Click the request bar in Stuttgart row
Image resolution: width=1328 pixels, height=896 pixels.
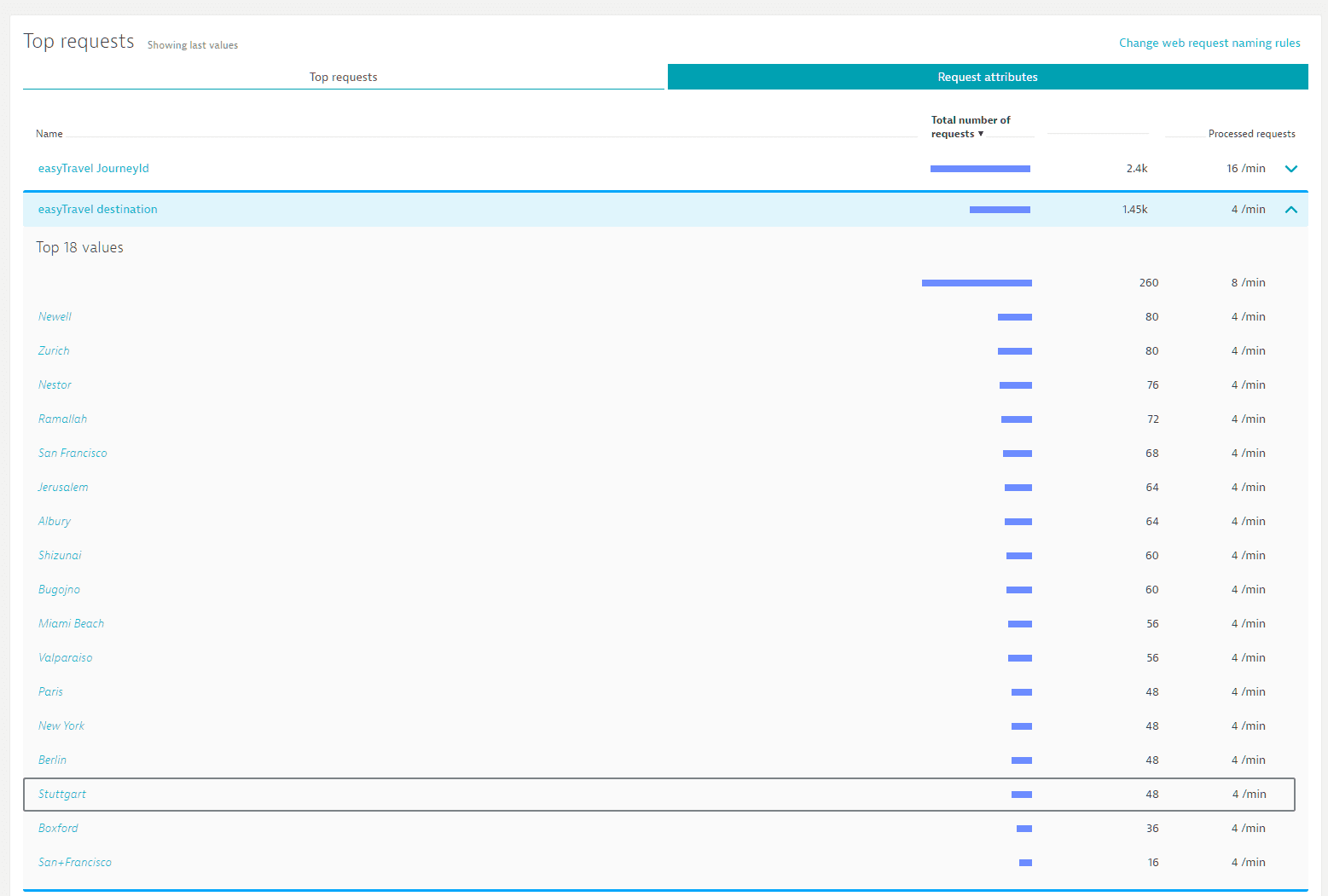coord(1022,795)
